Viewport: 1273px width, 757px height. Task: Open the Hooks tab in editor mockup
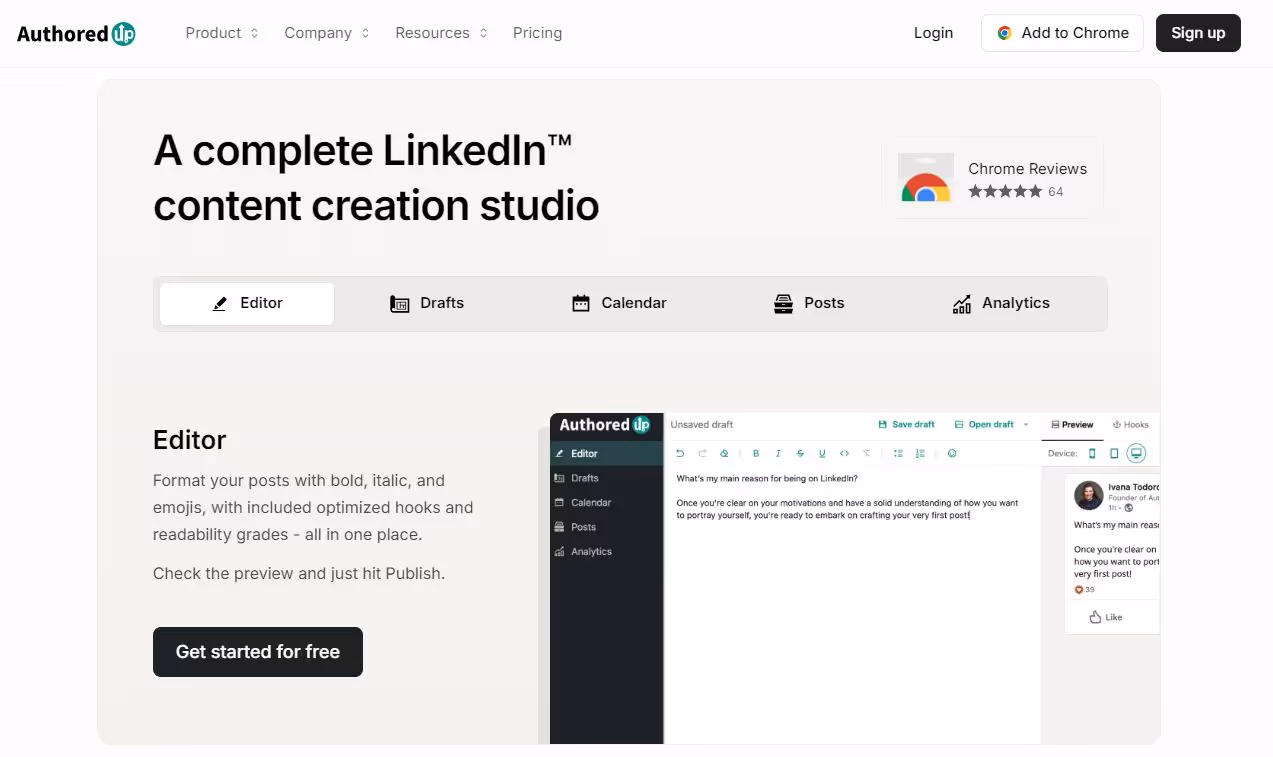coord(1131,425)
